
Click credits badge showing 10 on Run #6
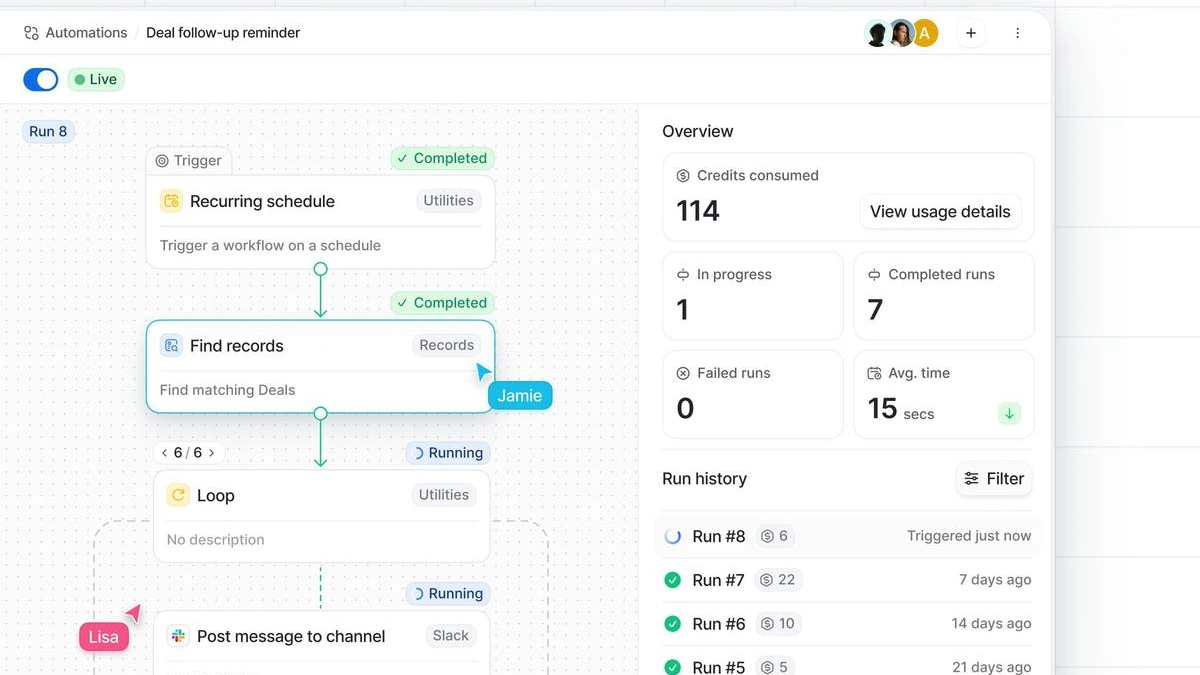(778, 624)
